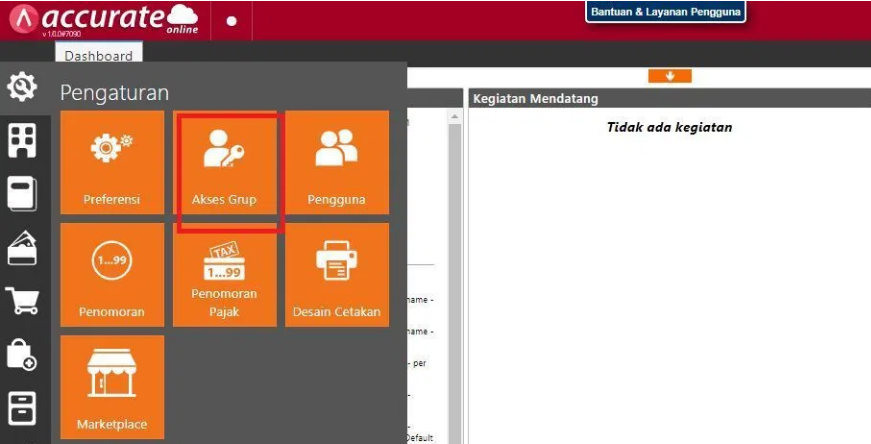Image resolution: width=871 pixels, height=444 pixels.
Task: Open the Pengguna users tile
Action: pos(336,162)
